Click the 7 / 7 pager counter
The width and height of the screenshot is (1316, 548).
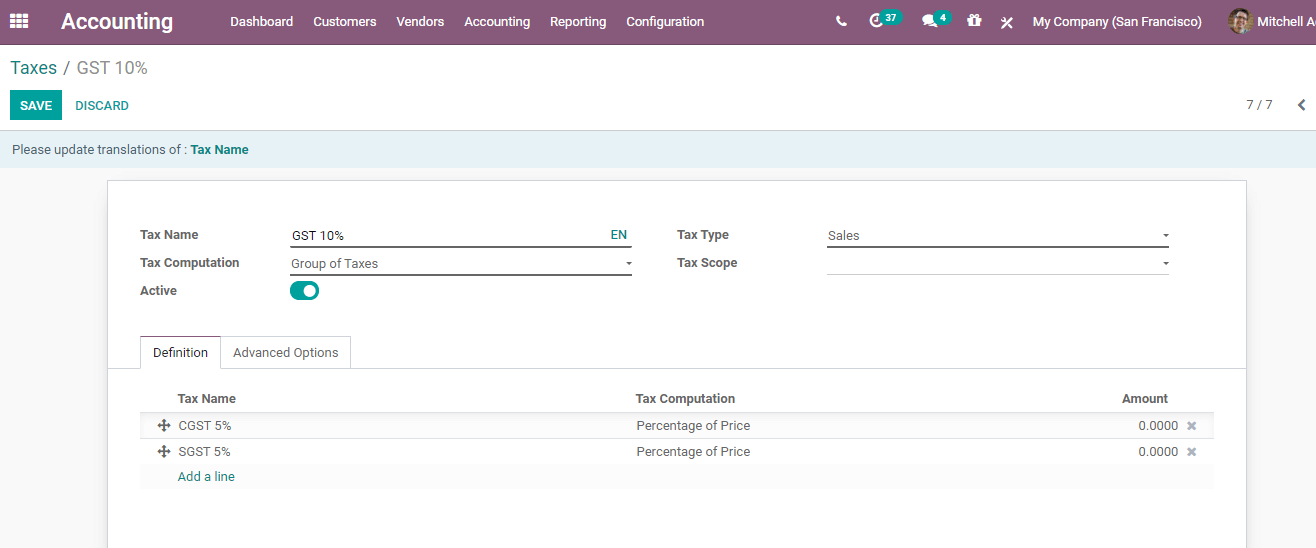point(1259,104)
